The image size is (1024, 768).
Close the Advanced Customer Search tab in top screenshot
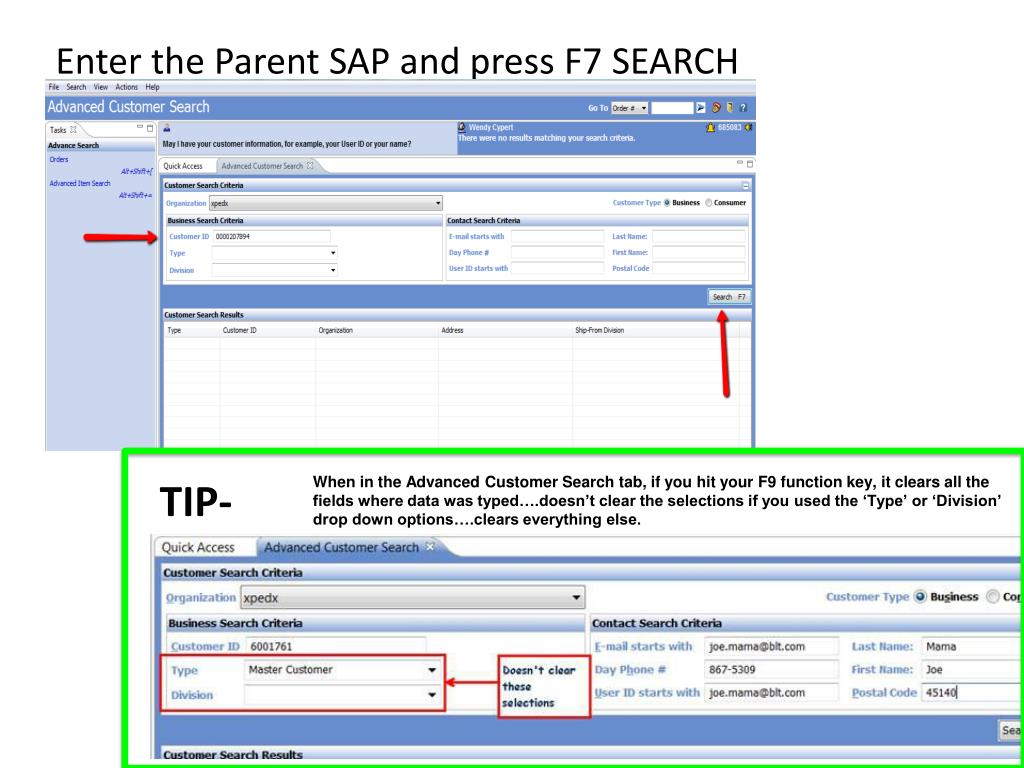(x=310, y=165)
